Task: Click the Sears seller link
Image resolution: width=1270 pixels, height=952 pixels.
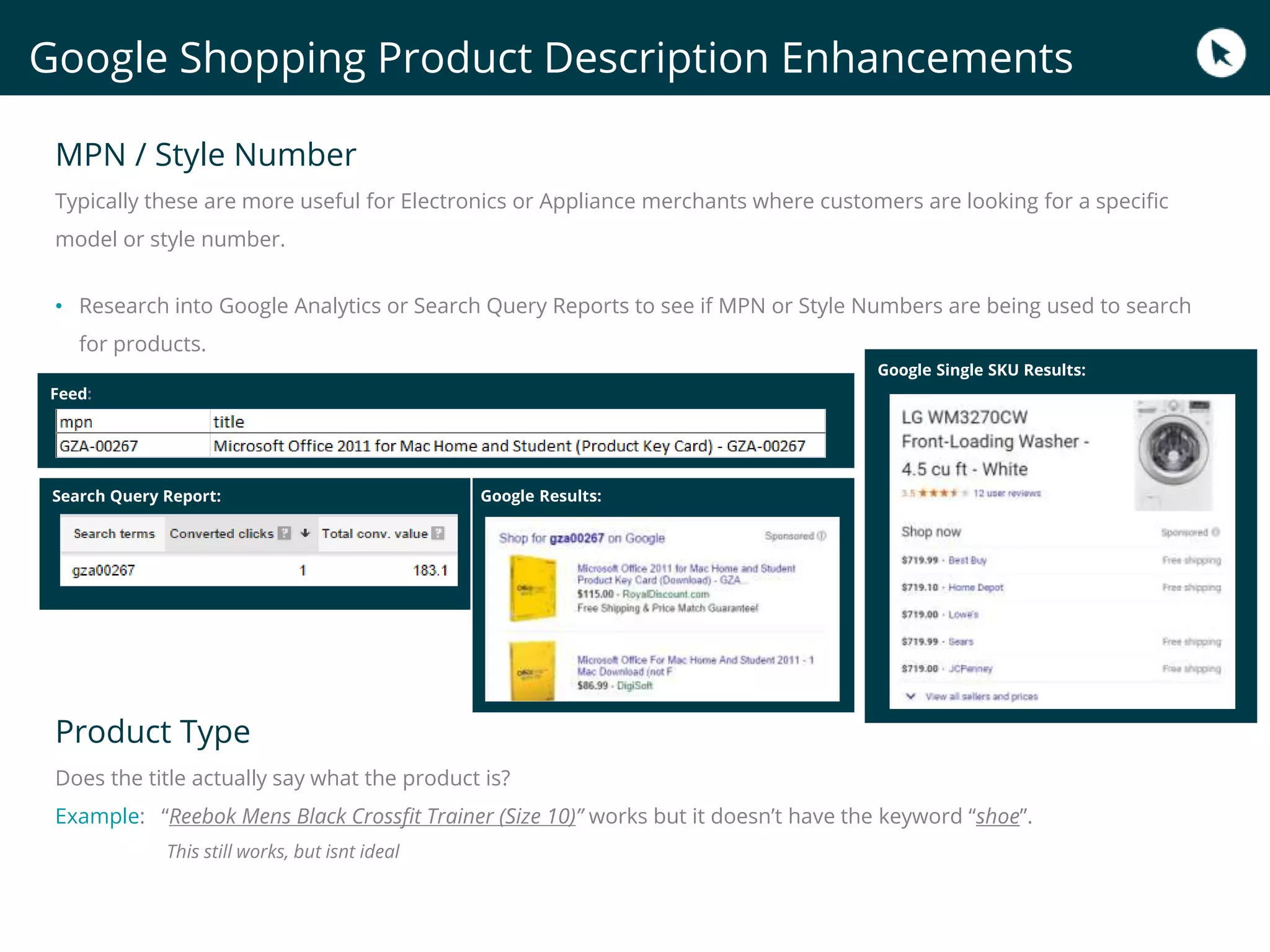Action: click(x=961, y=641)
